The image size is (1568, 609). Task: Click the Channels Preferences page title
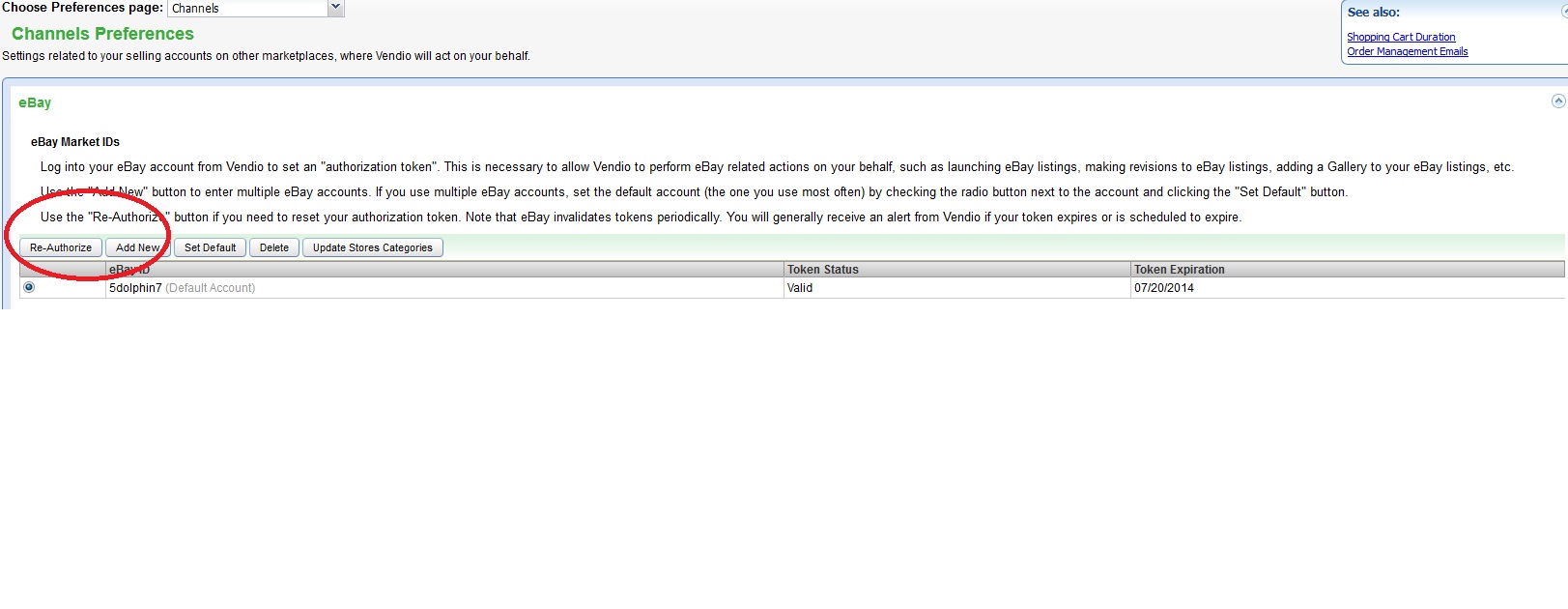coord(102,34)
